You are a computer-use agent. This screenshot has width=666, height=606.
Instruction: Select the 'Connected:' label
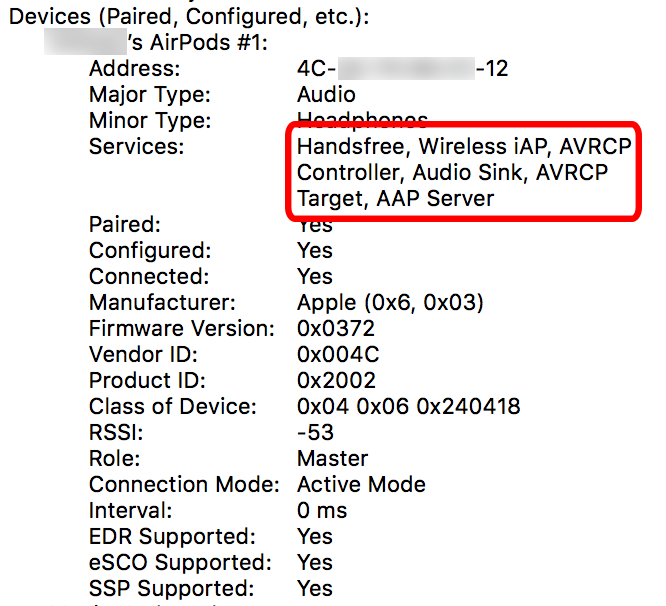[149, 276]
